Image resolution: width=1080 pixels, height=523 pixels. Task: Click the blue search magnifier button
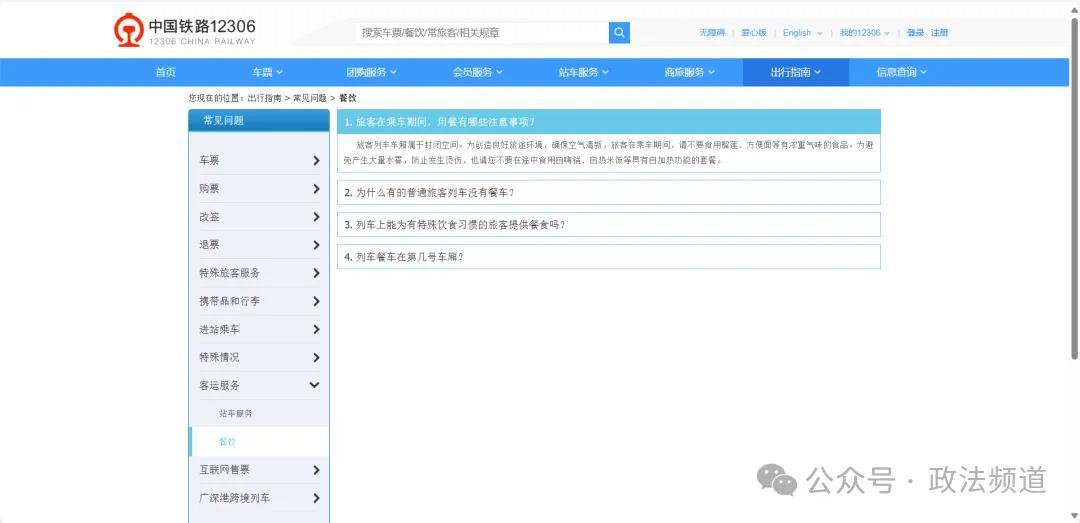(619, 32)
